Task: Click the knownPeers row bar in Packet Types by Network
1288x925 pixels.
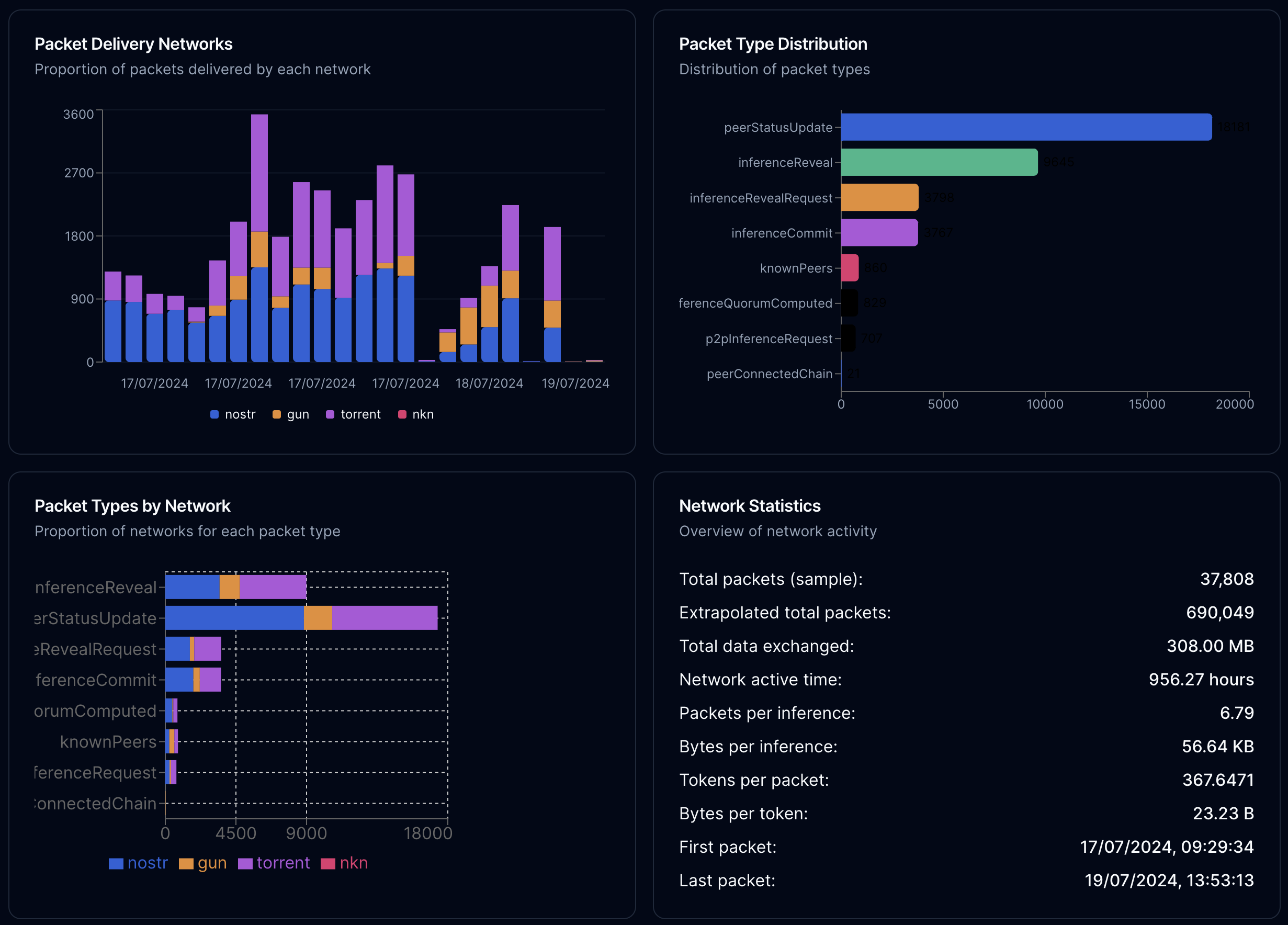Action: pyautogui.click(x=172, y=741)
